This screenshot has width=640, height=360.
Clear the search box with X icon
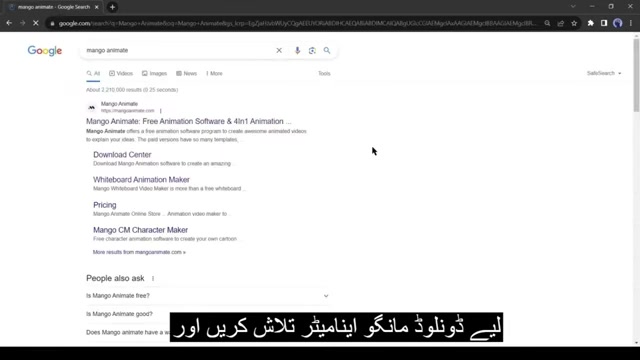coord(279,50)
